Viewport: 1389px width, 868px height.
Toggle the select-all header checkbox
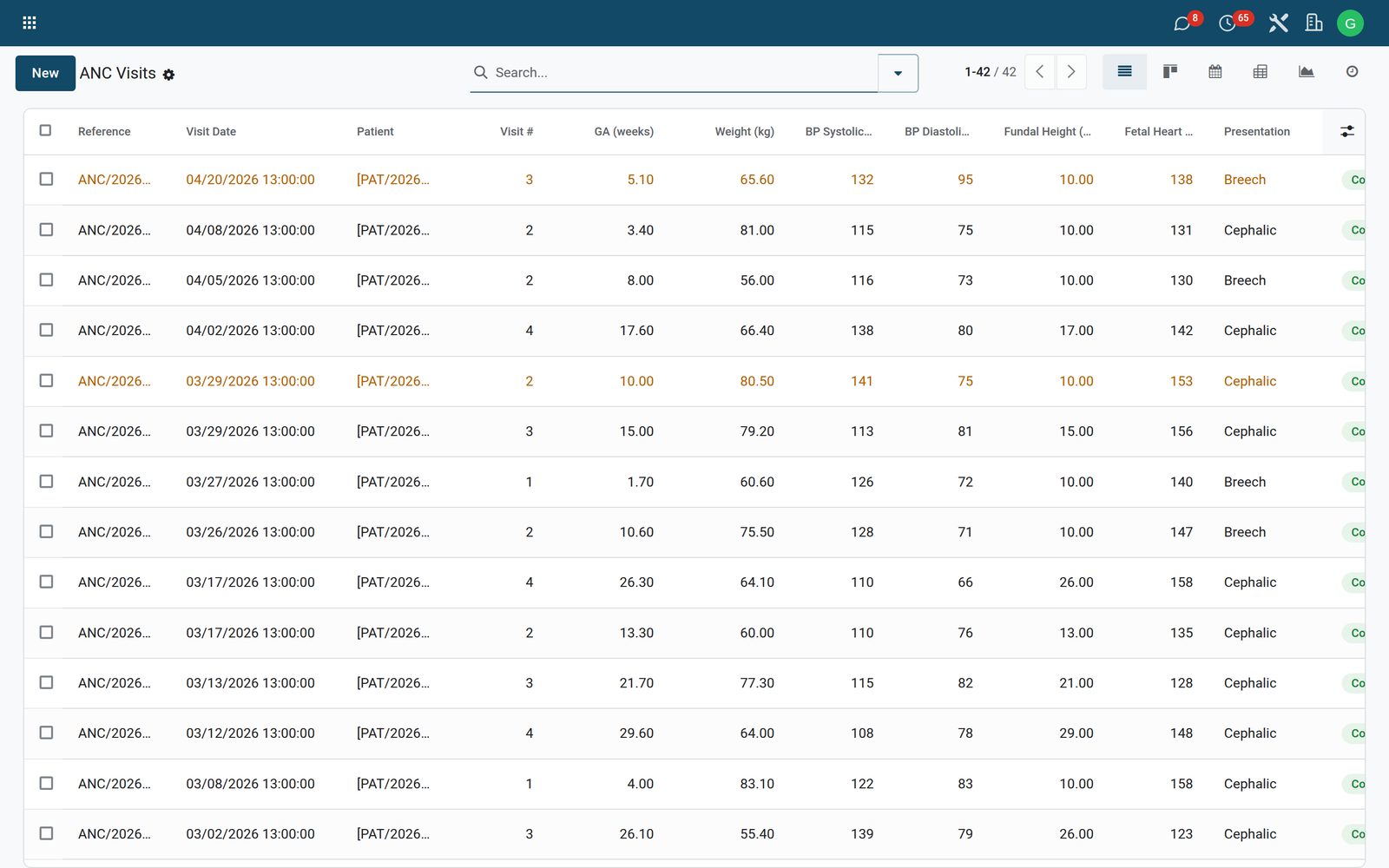(45, 130)
